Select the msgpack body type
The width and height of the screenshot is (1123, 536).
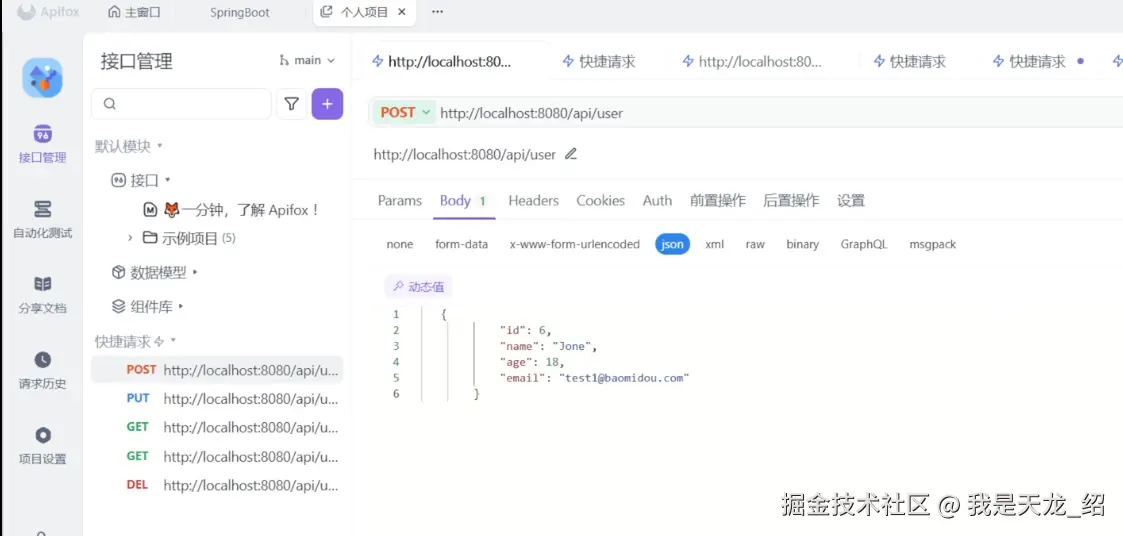pos(932,244)
